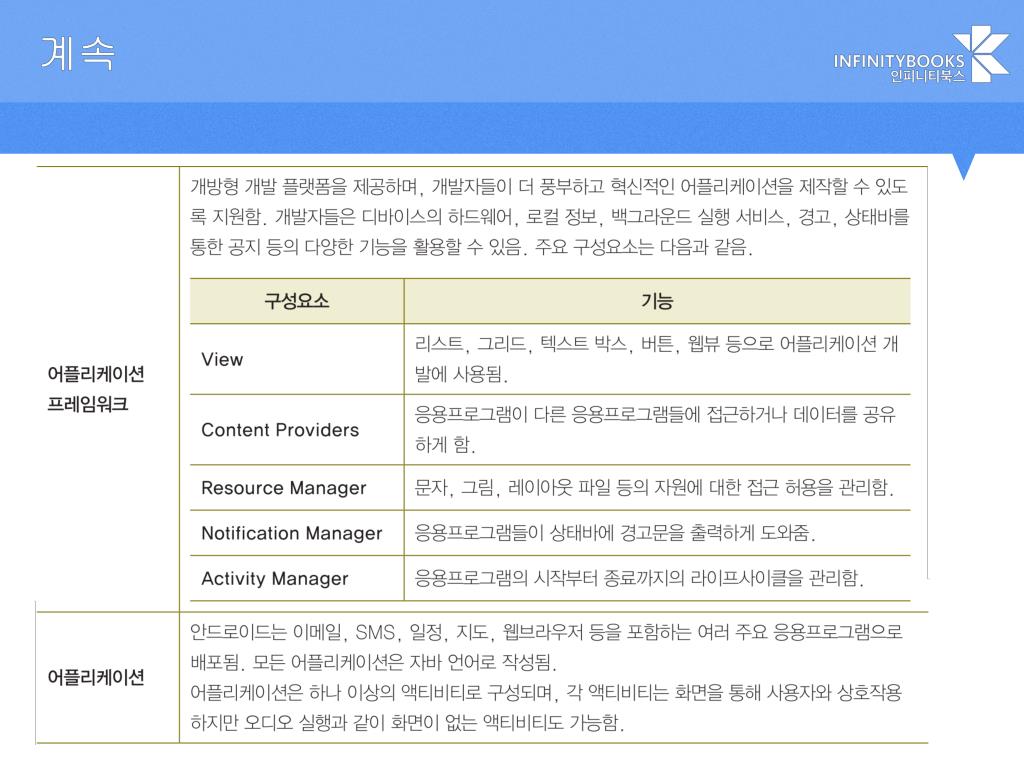Click the paragraph starting '개방형 개발 플랫폼을 제공하며'
The image size is (1024, 768).
click(549, 187)
